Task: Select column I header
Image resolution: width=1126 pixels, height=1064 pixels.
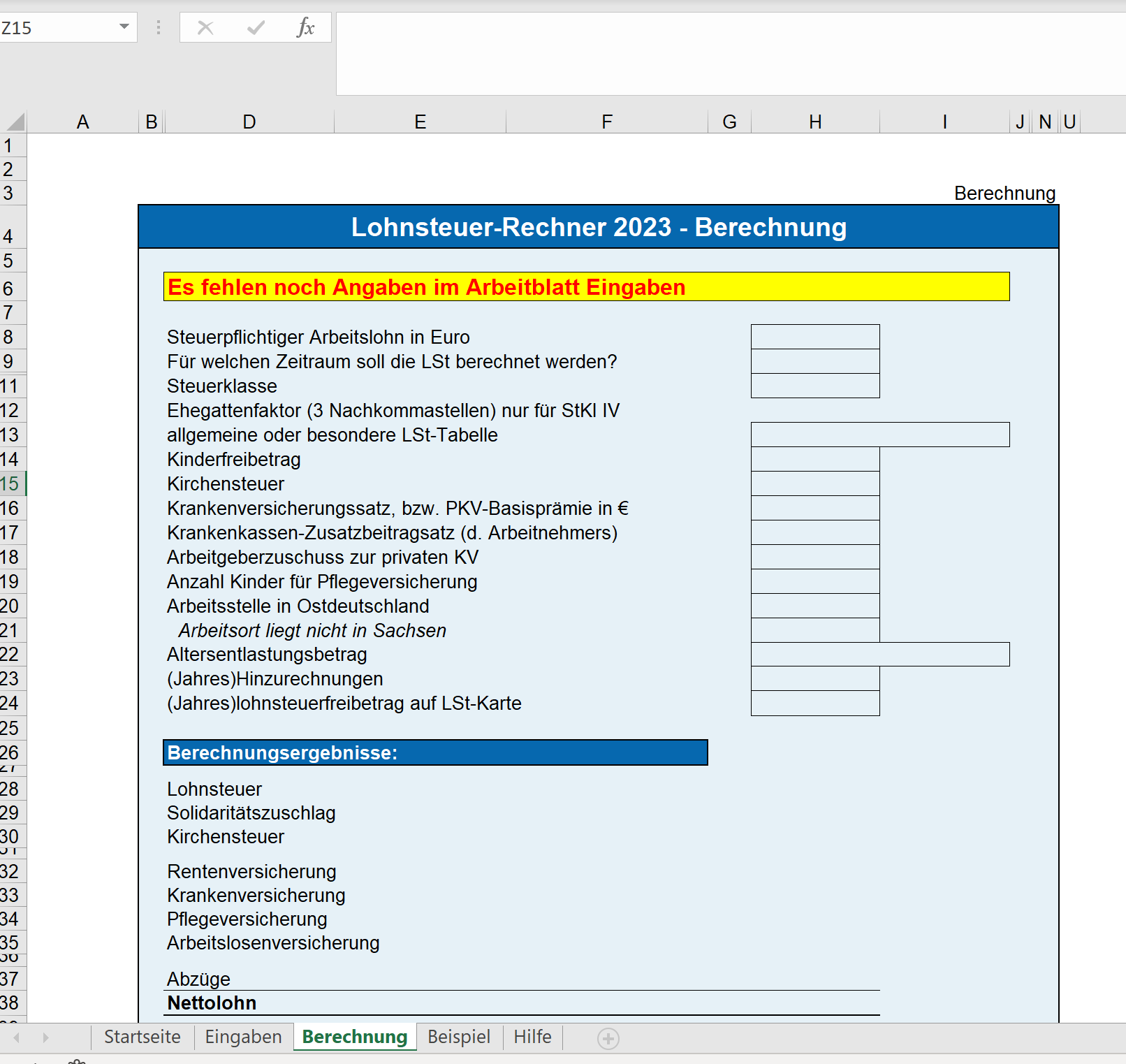Action: coord(944,122)
